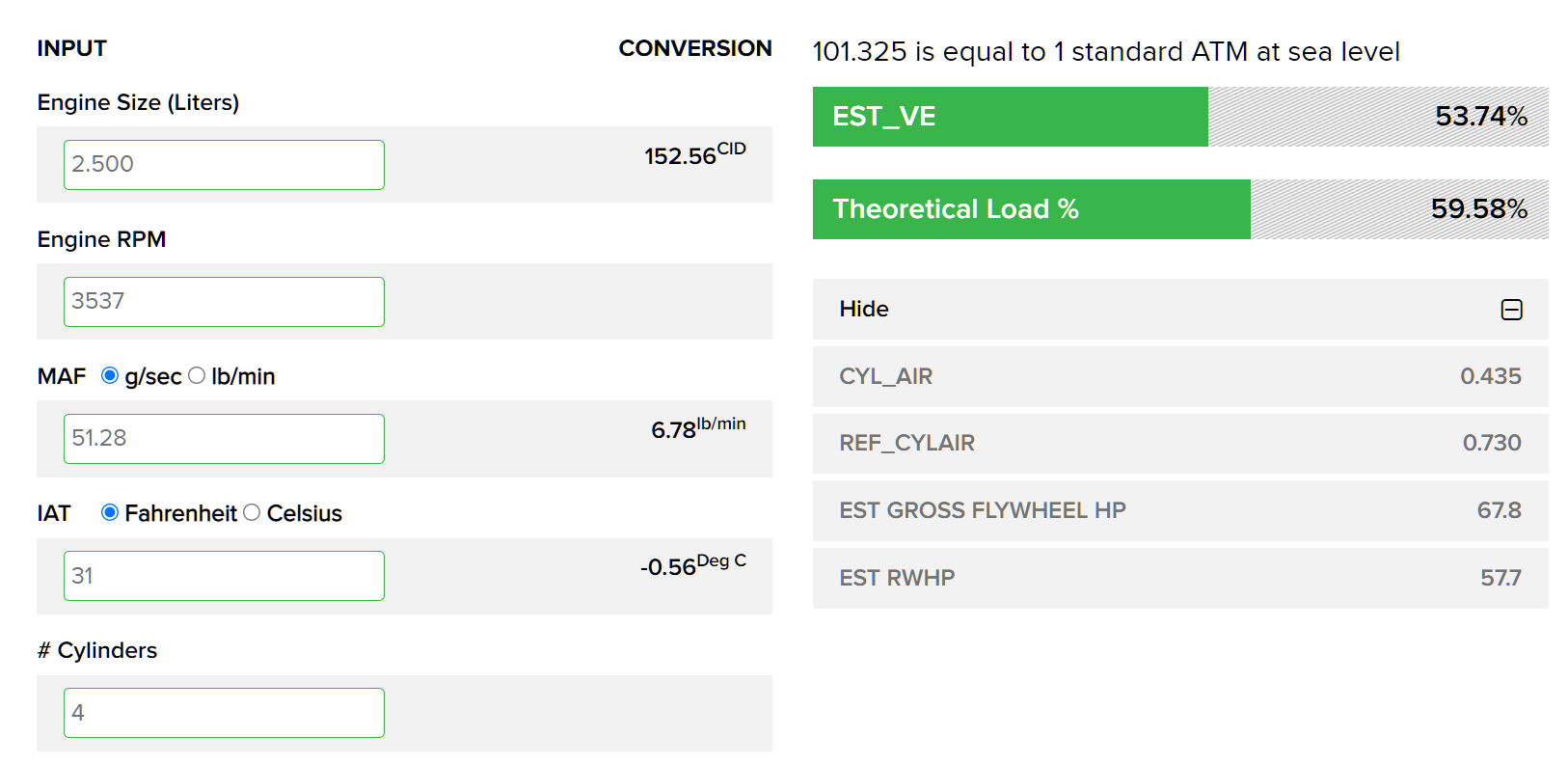This screenshot has height=764, width=1568.
Task: Select the REF_CYLAIR result row
Action: 1179,443
